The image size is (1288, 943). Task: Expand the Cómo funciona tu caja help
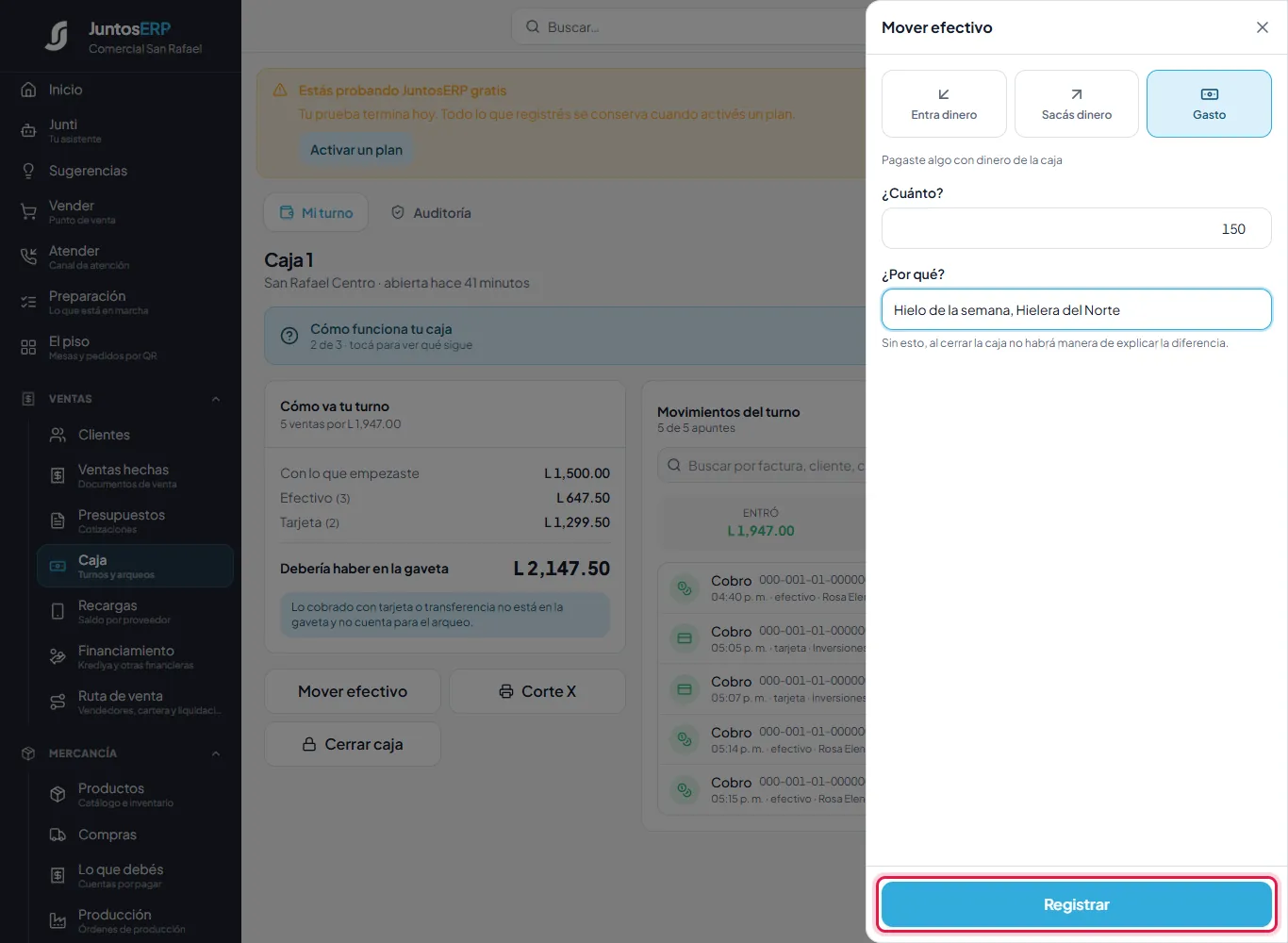click(x=564, y=336)
